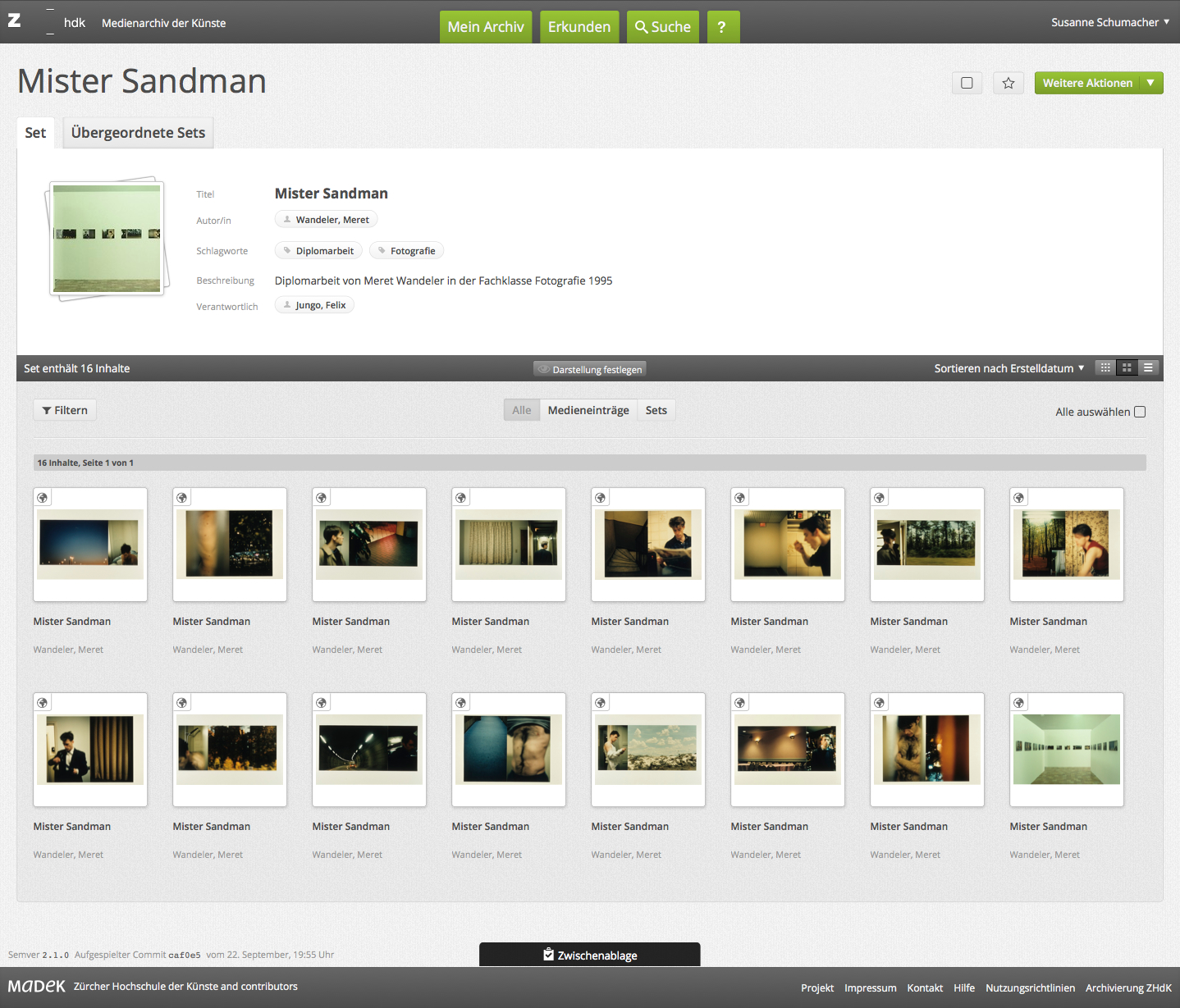Switch to the list view layout
The height and width of the screenshot is (1008, 1180).
click(1148, 368)
